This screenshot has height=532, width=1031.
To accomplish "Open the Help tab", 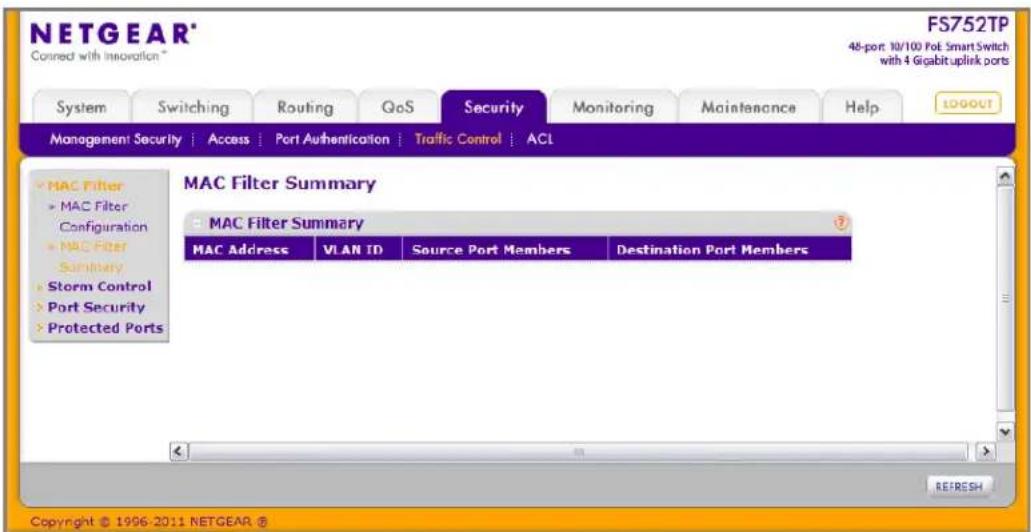I will tap(862, 107).
